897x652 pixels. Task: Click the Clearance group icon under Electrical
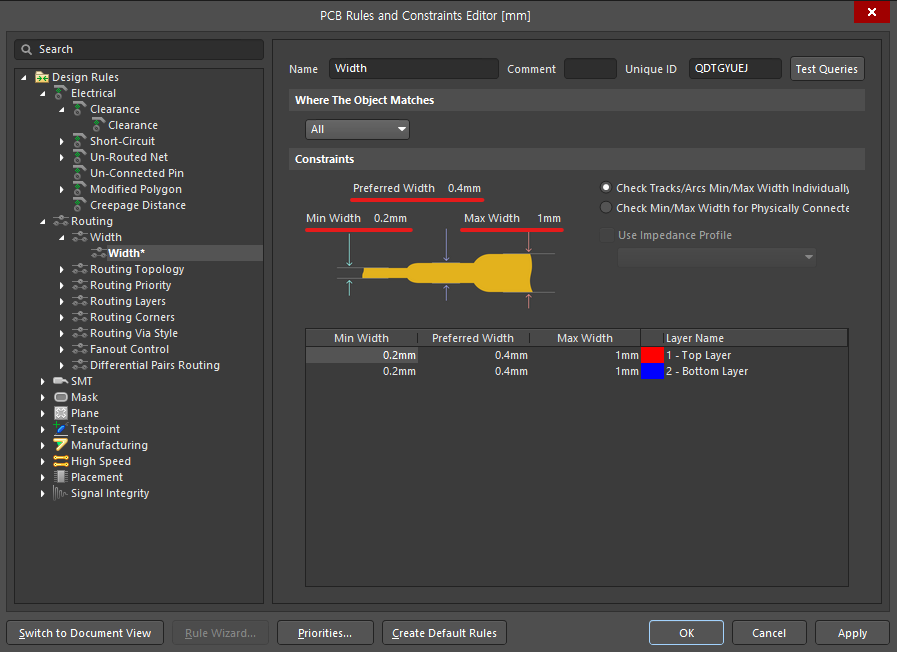click(x=80, y=109)
